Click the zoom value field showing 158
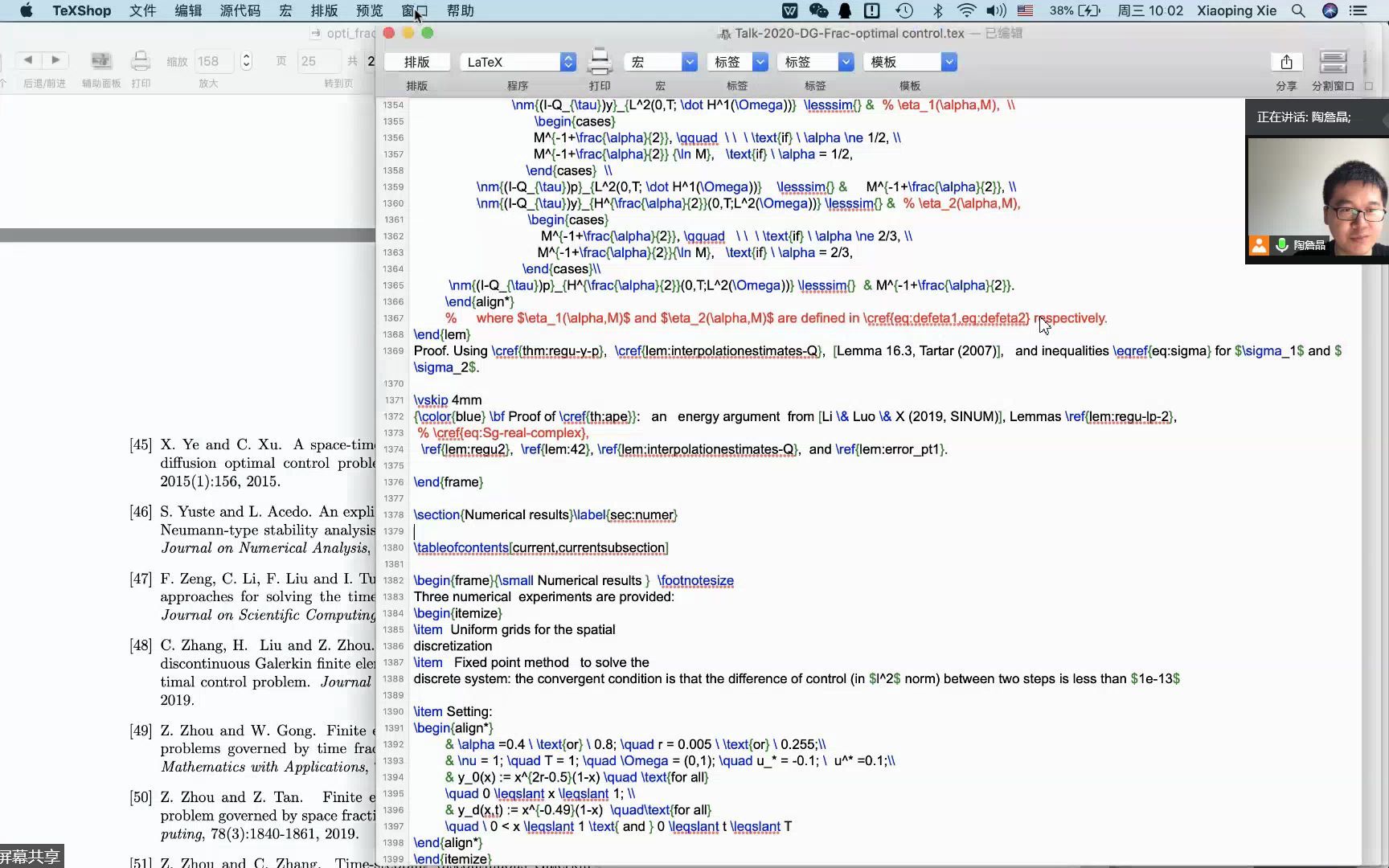The height and width of the screenshot is (868, 1389). point(213,61)
